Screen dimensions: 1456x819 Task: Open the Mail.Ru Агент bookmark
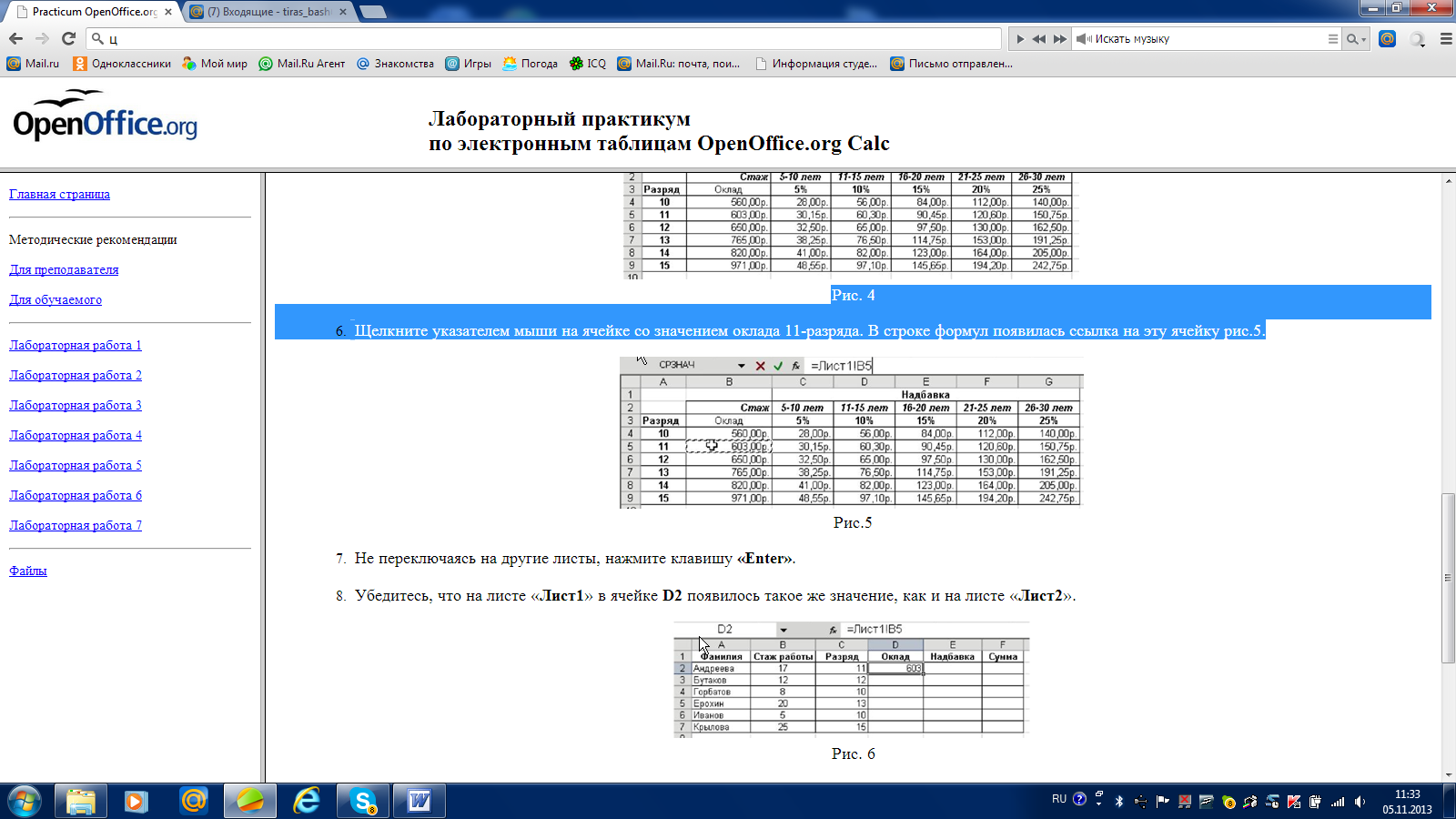pyautogui.click(x=302, y=64)
